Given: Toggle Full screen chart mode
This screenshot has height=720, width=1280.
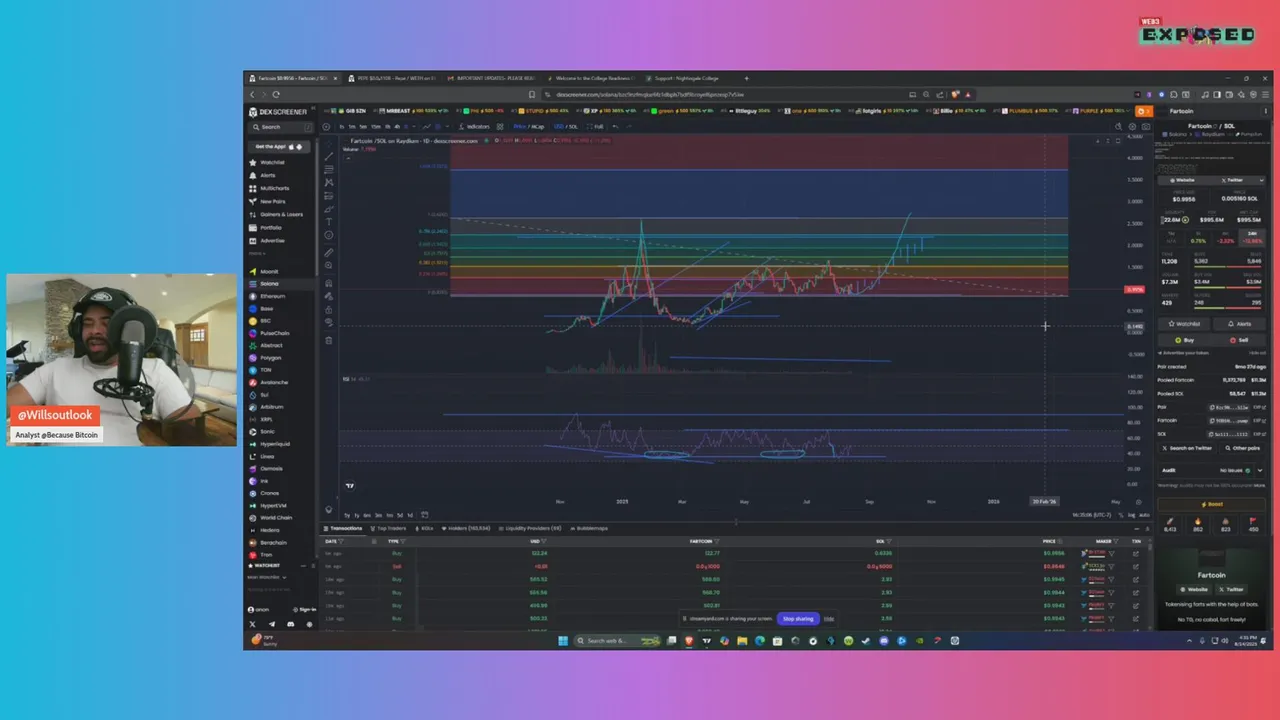Looking at the screenshot, I should [595, 127].
